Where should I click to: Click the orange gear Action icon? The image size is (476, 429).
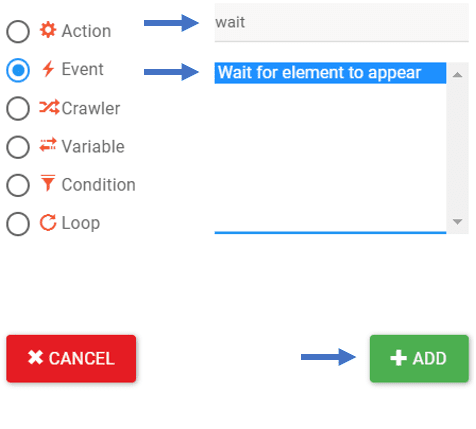[48, 30]
